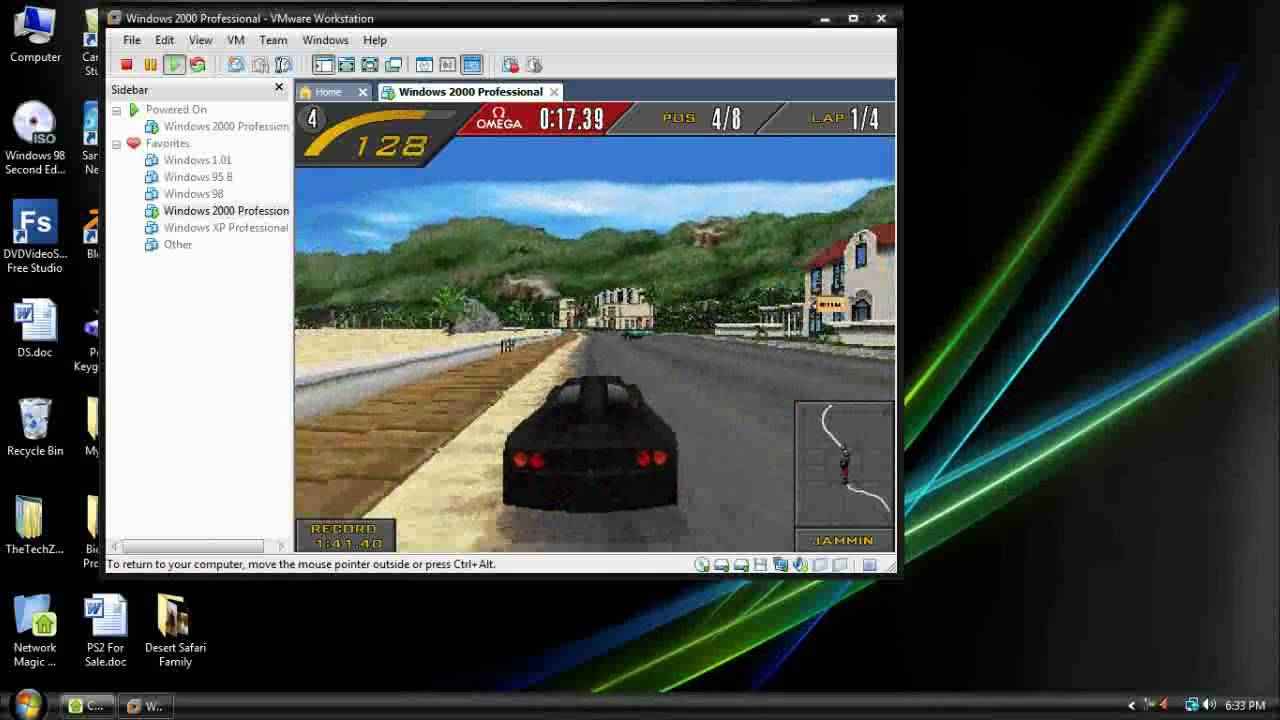Switch to the Home tab
This screenshot has width=1280, height=720.
click(x=328, y=92)
